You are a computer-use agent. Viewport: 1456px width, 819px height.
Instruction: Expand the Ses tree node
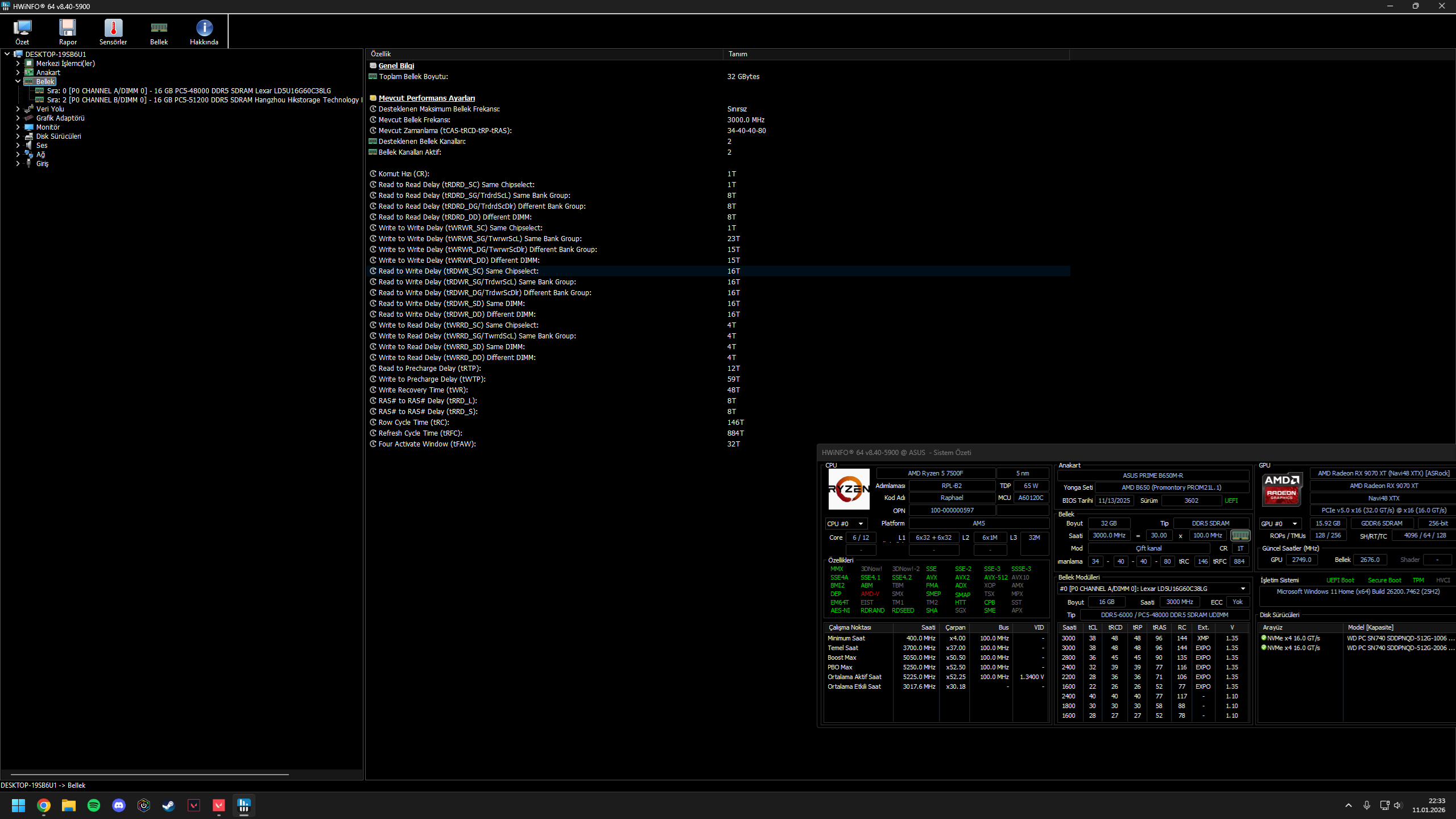[18, 145]
